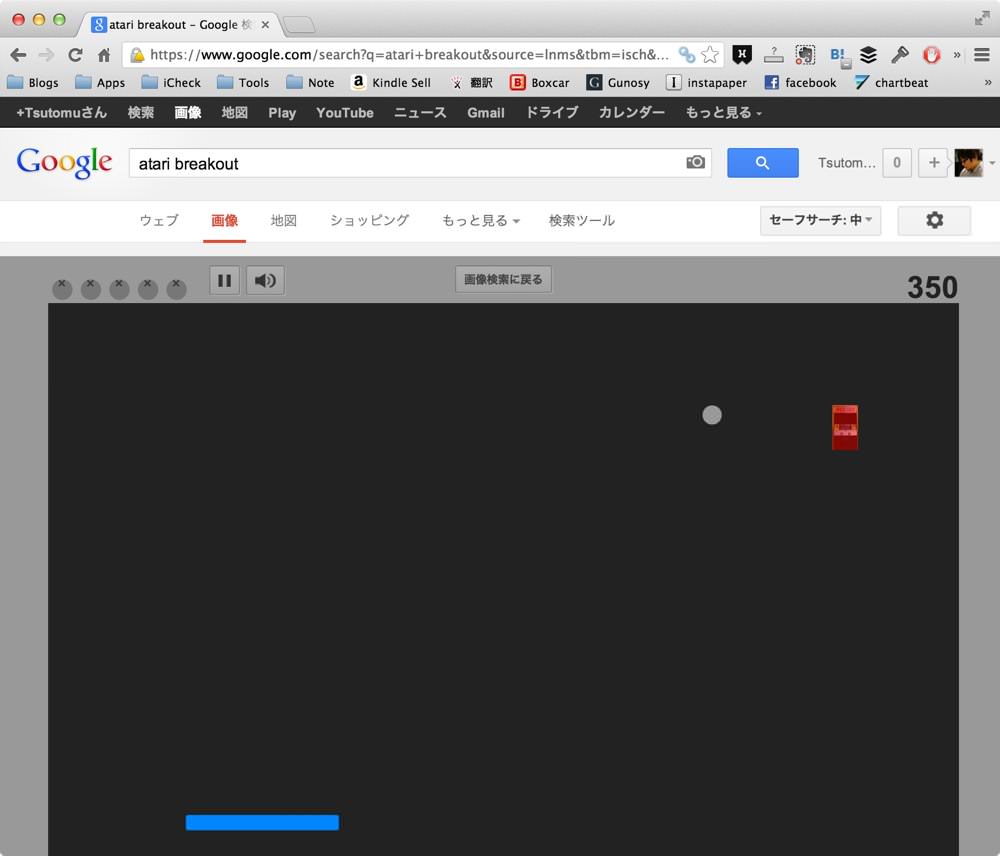1000x856 pixels.
Task: Select 地図 in the black Google bar
Action: click(x=234, y=113)
